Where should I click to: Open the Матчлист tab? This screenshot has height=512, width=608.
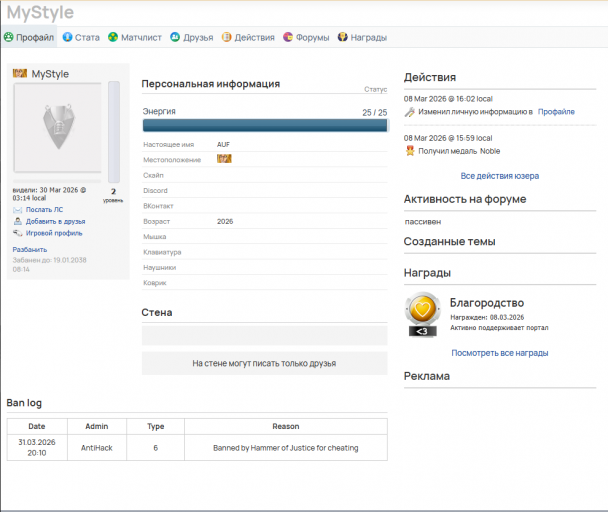(135, 37)
